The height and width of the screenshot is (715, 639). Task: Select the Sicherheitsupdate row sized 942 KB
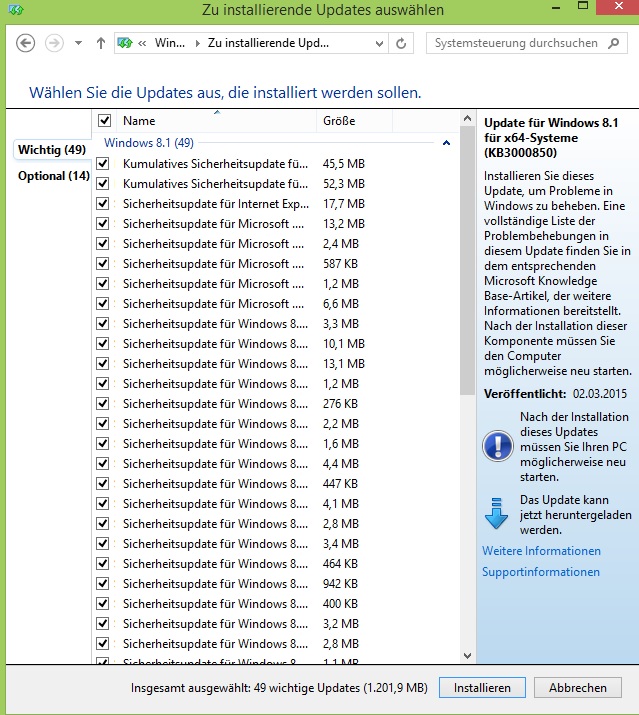275,584
